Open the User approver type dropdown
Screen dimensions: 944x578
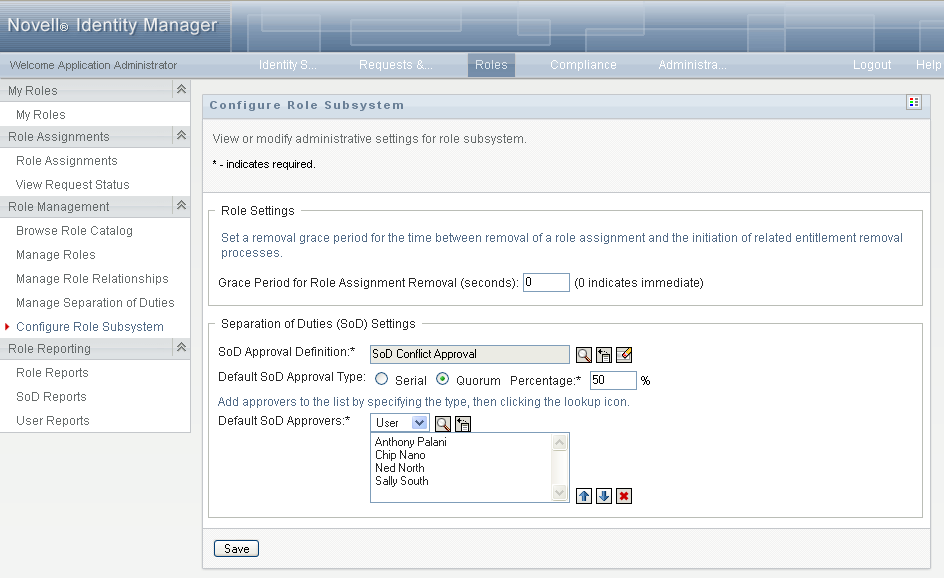(400, 423)
